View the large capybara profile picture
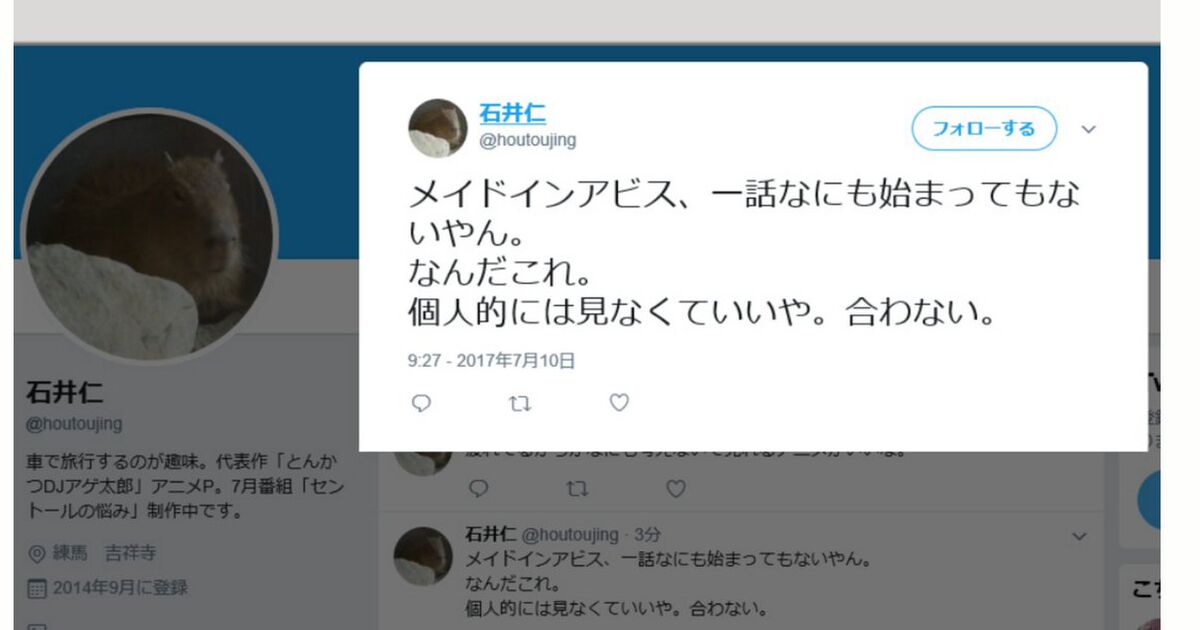This screenshot has width=1200, height=630. [x=150, y=235]
